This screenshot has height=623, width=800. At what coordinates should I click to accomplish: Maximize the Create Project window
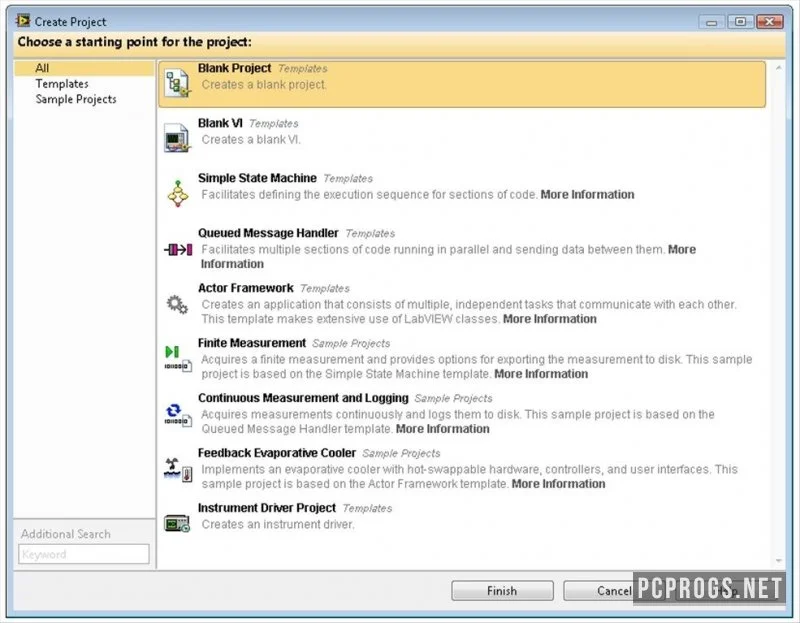[740, 22]
